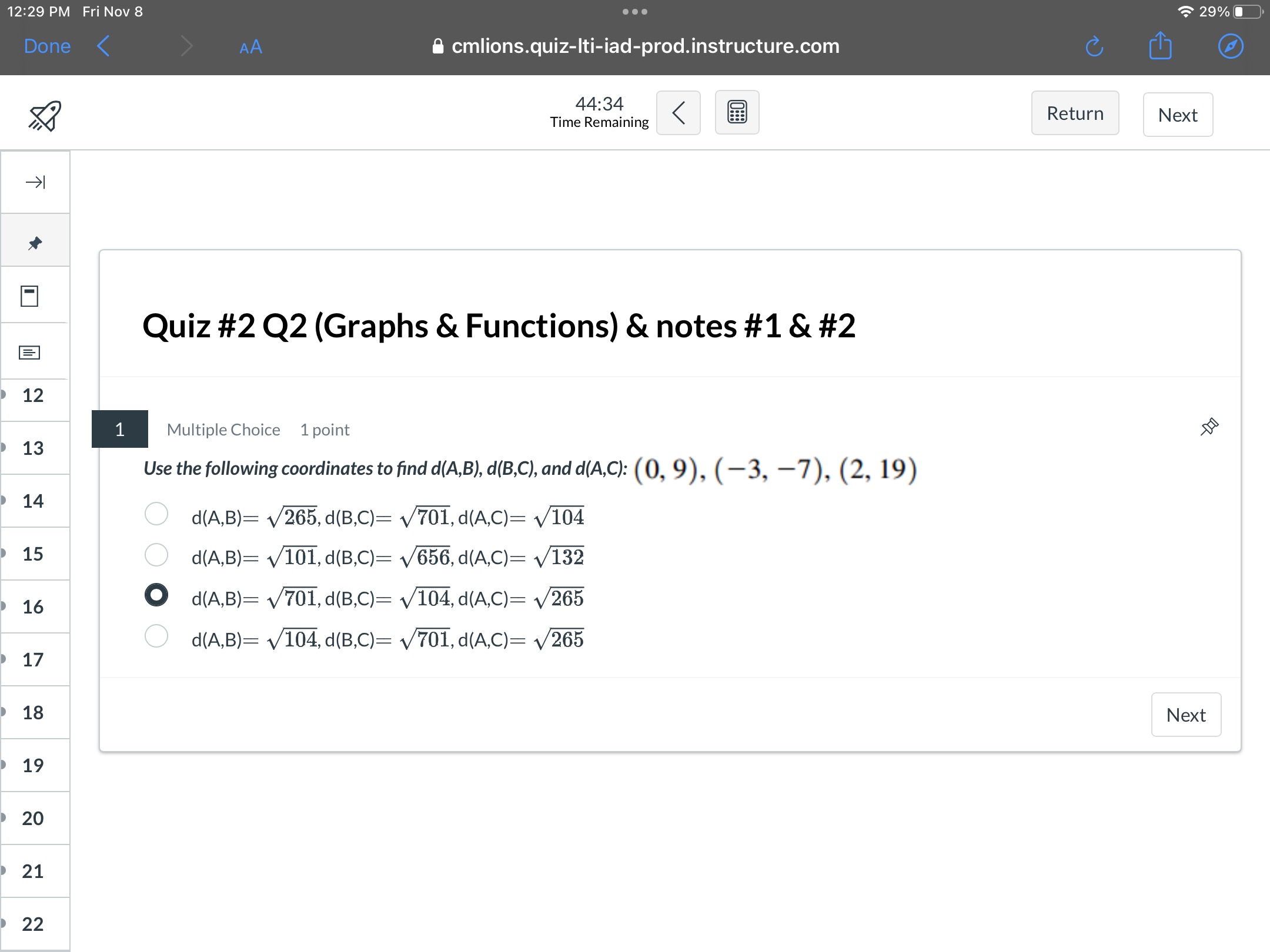This screenshot has width=1270, height=952.
Task: Jump to question 19 in sidebar
Action: (34, 766)
